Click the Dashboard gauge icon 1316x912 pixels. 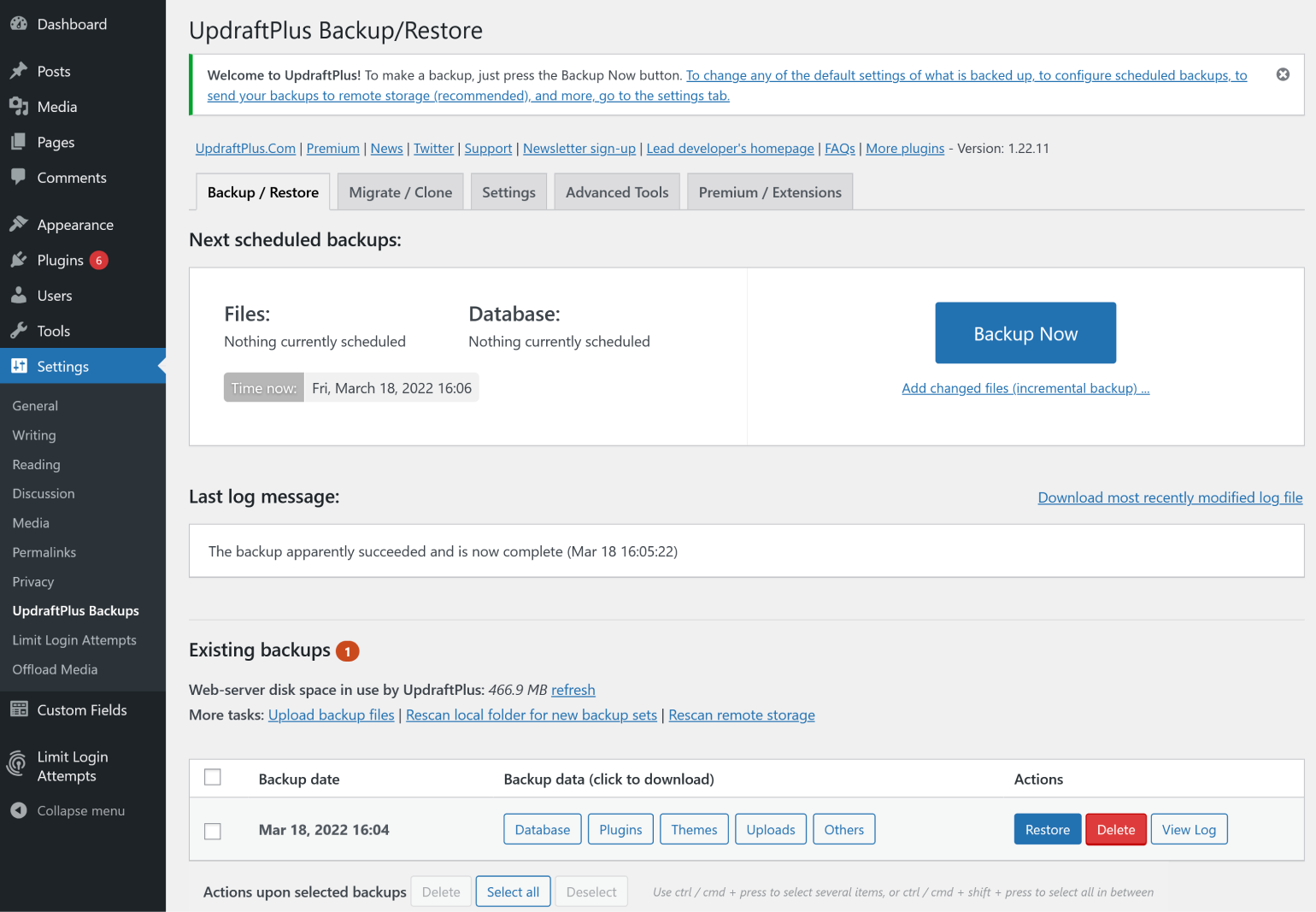pos(19,24)
